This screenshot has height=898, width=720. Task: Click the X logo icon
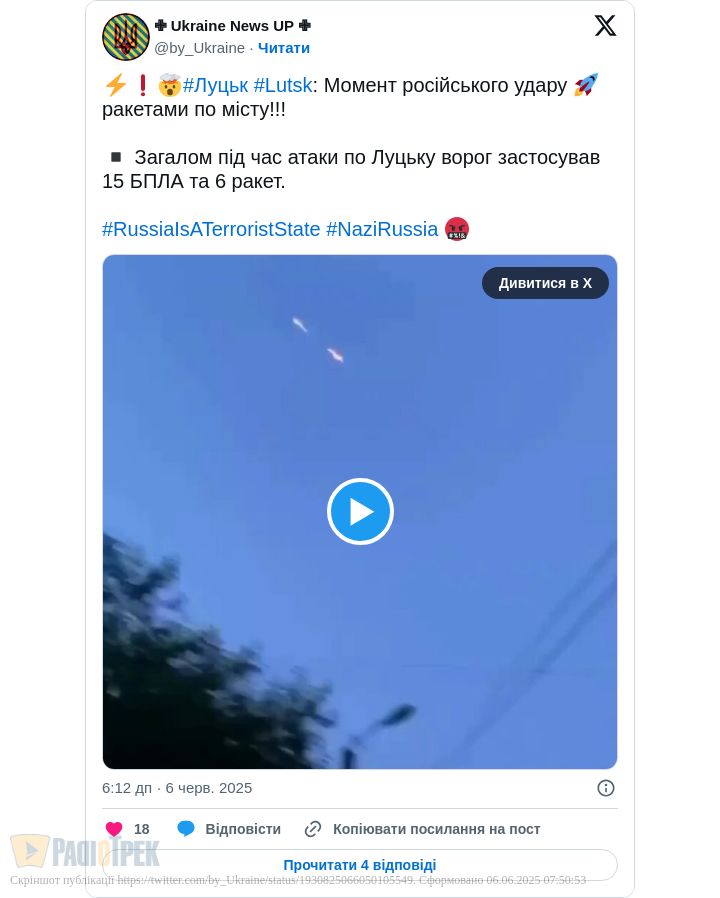pyautogui.click(x=605, y=26)
